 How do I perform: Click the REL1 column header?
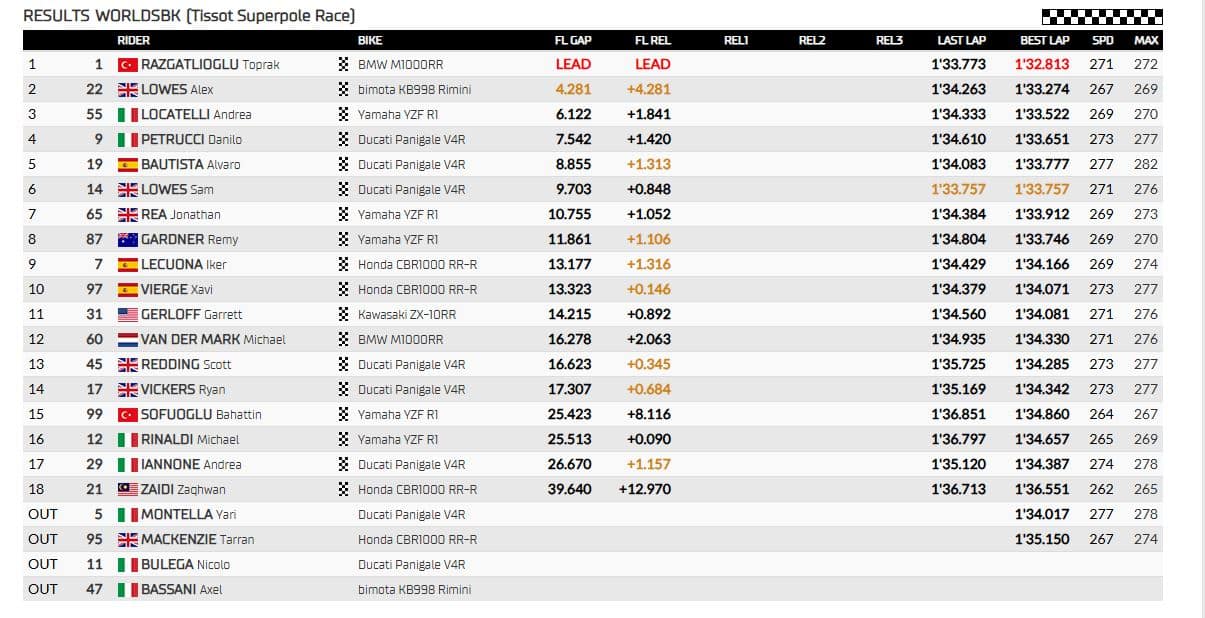[x=736, y=40]
